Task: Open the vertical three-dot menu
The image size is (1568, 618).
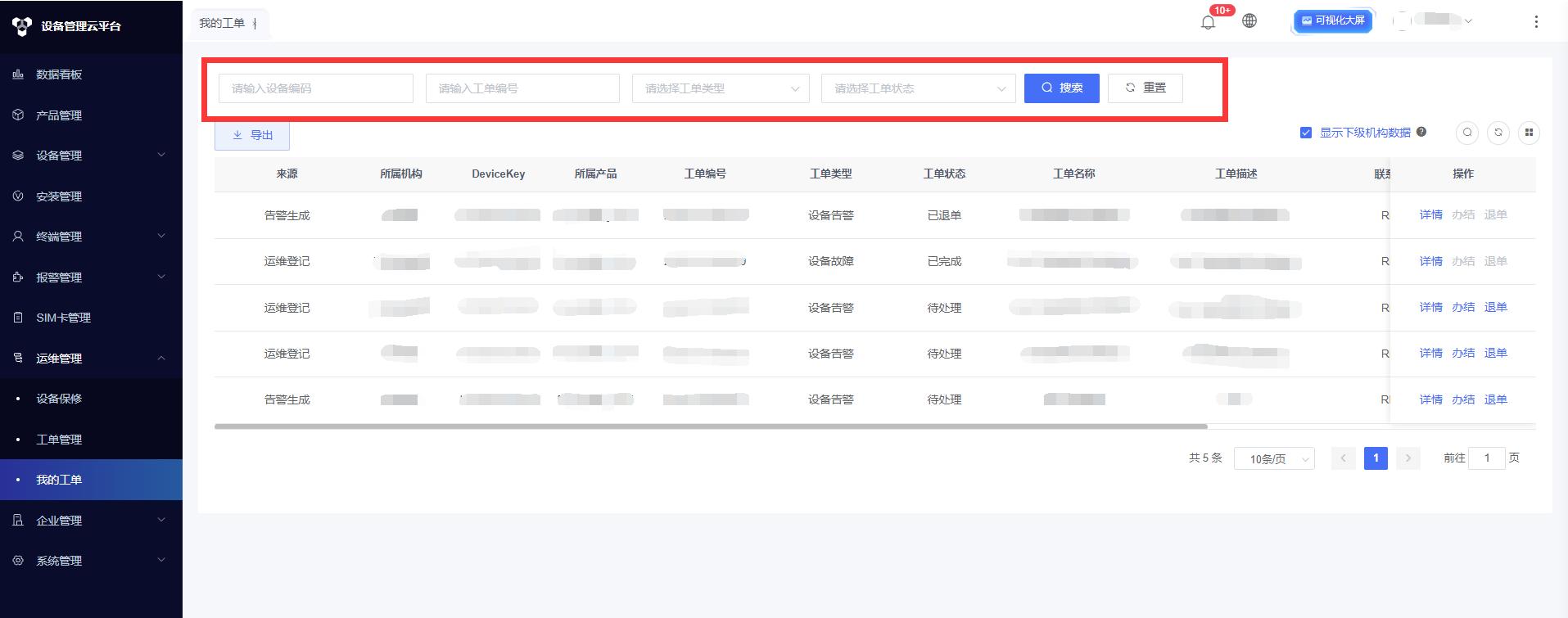Action: click(x=1536, y=22)
